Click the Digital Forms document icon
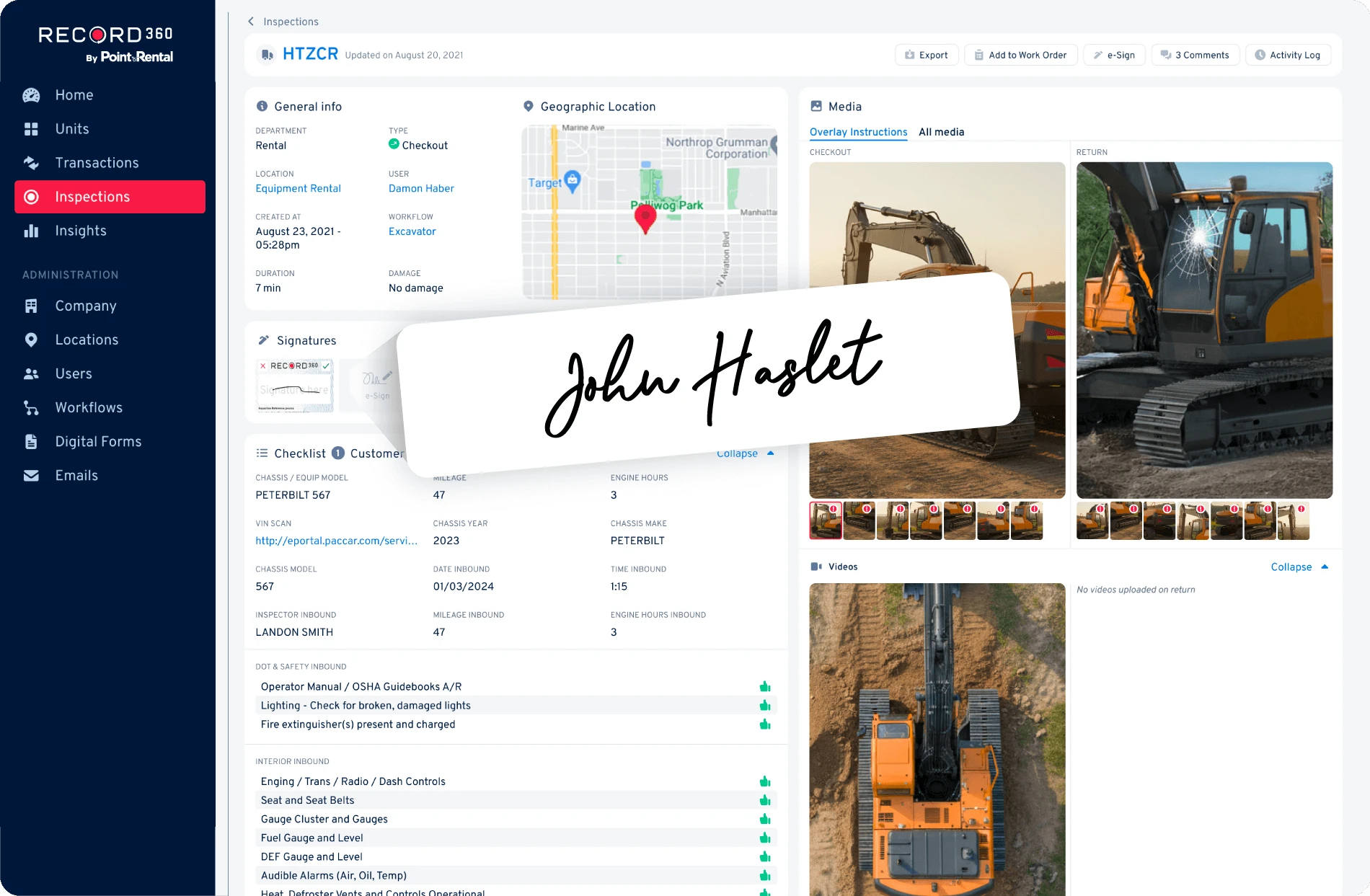This screenshot has height=896, width=1370. (31, 442)
